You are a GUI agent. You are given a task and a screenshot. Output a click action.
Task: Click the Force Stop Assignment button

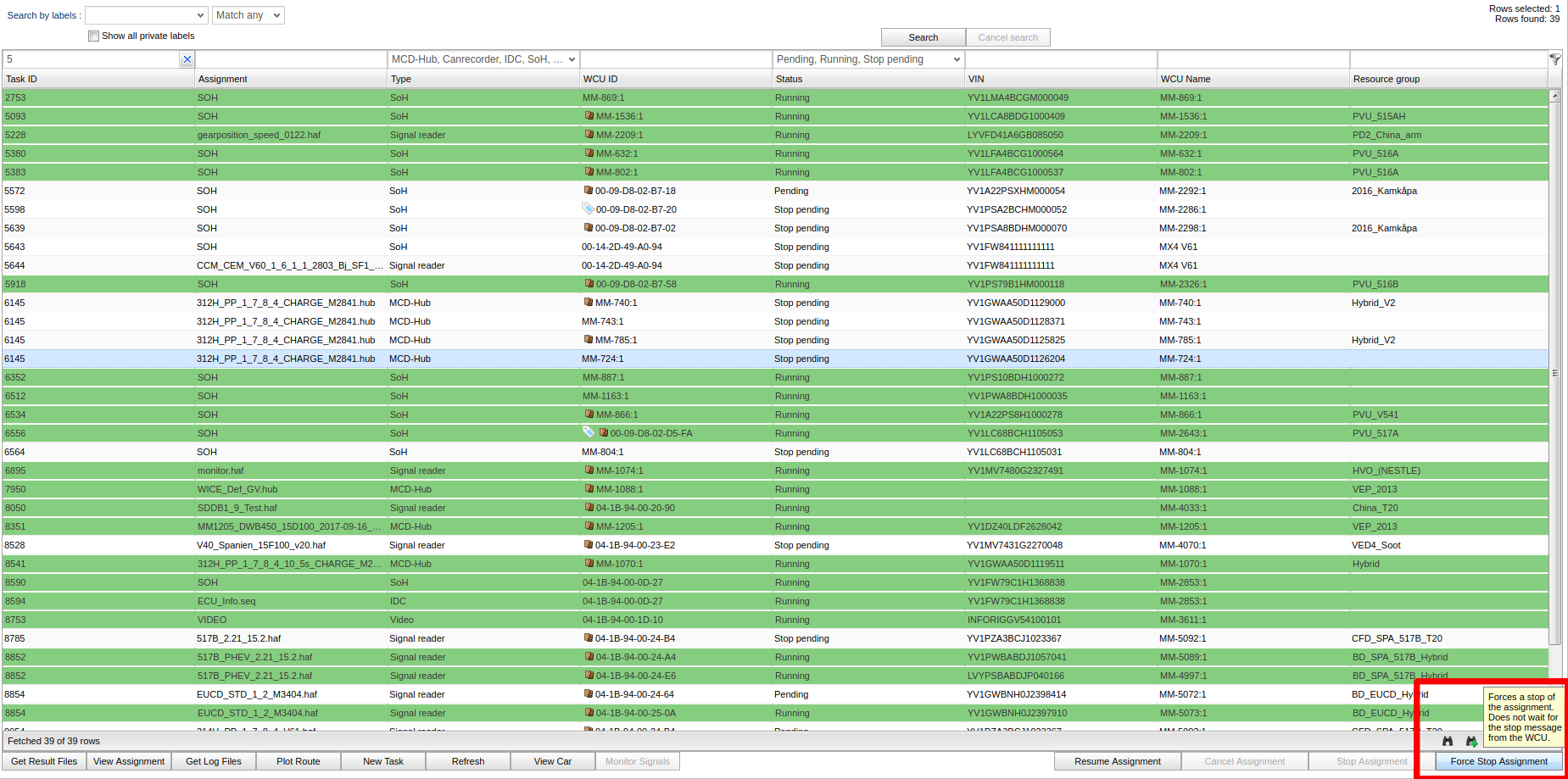coord(1498,761)
